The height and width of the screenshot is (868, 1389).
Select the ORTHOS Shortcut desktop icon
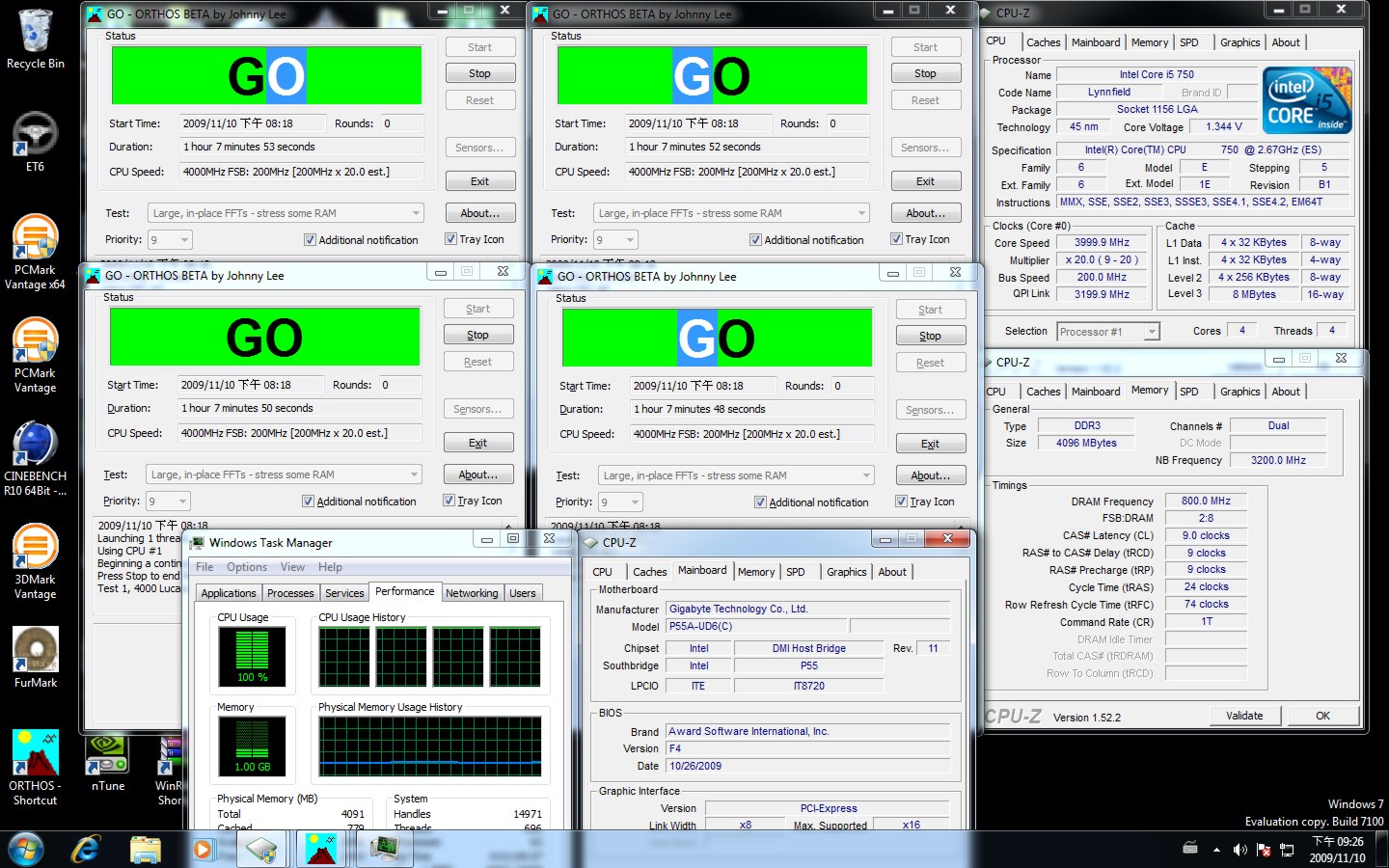point(35,768)
